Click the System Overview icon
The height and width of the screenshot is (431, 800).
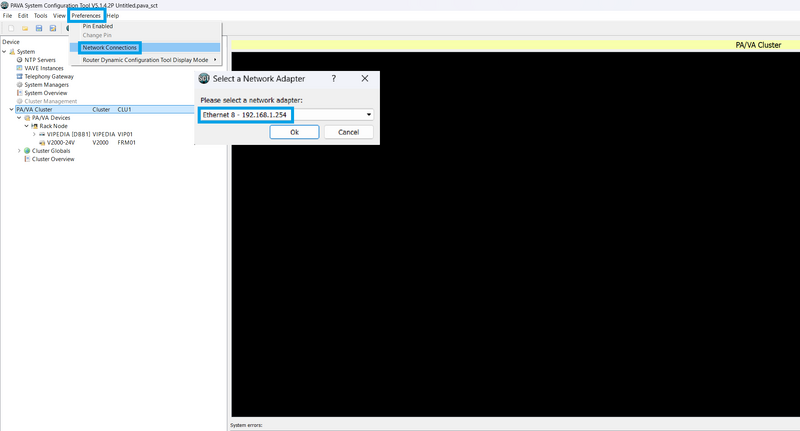pyautogui.click(x=20, y=93)
